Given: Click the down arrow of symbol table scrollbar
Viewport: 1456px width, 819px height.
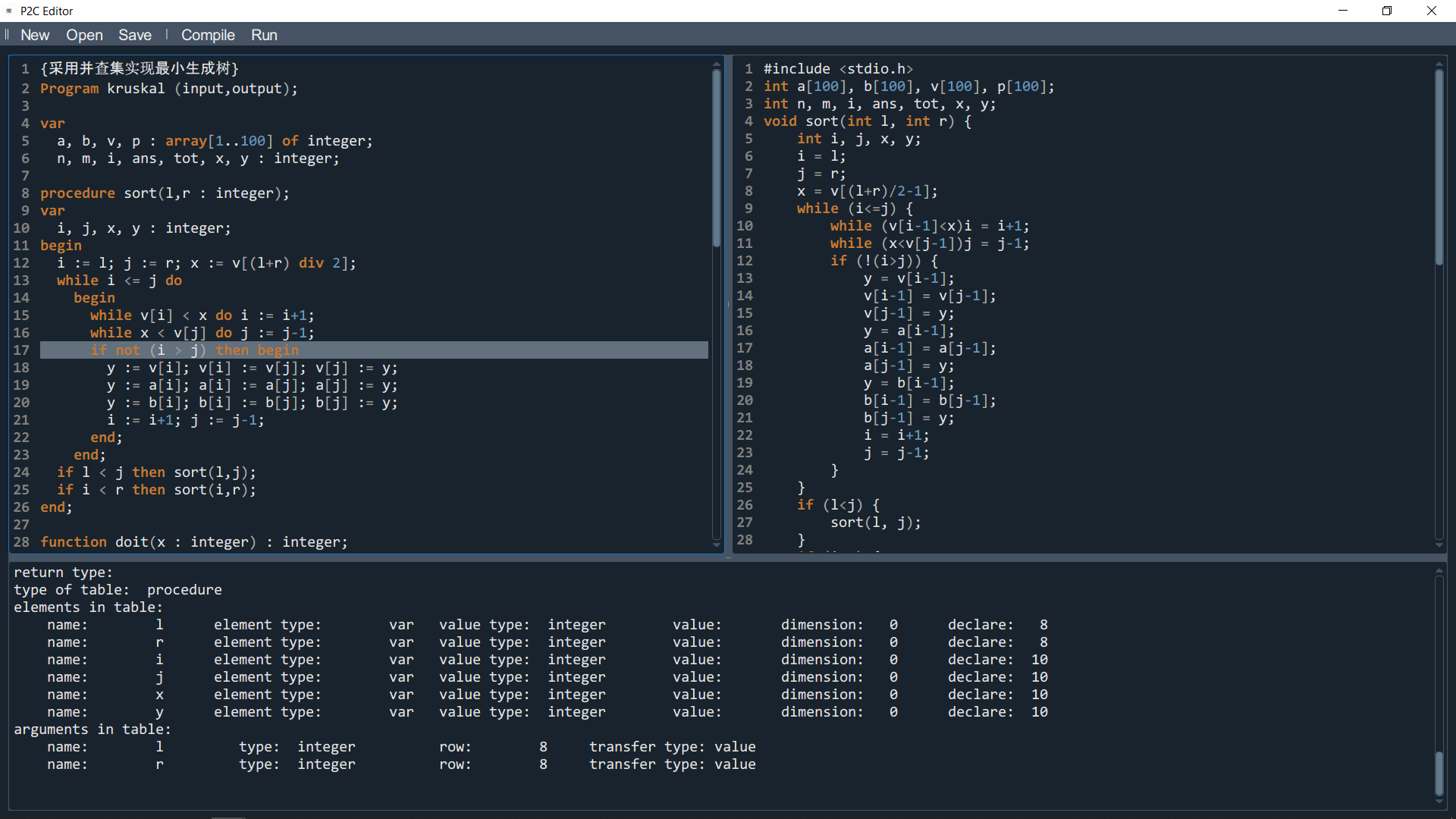Looking at the screenshot, I should tap(1439, 802).
